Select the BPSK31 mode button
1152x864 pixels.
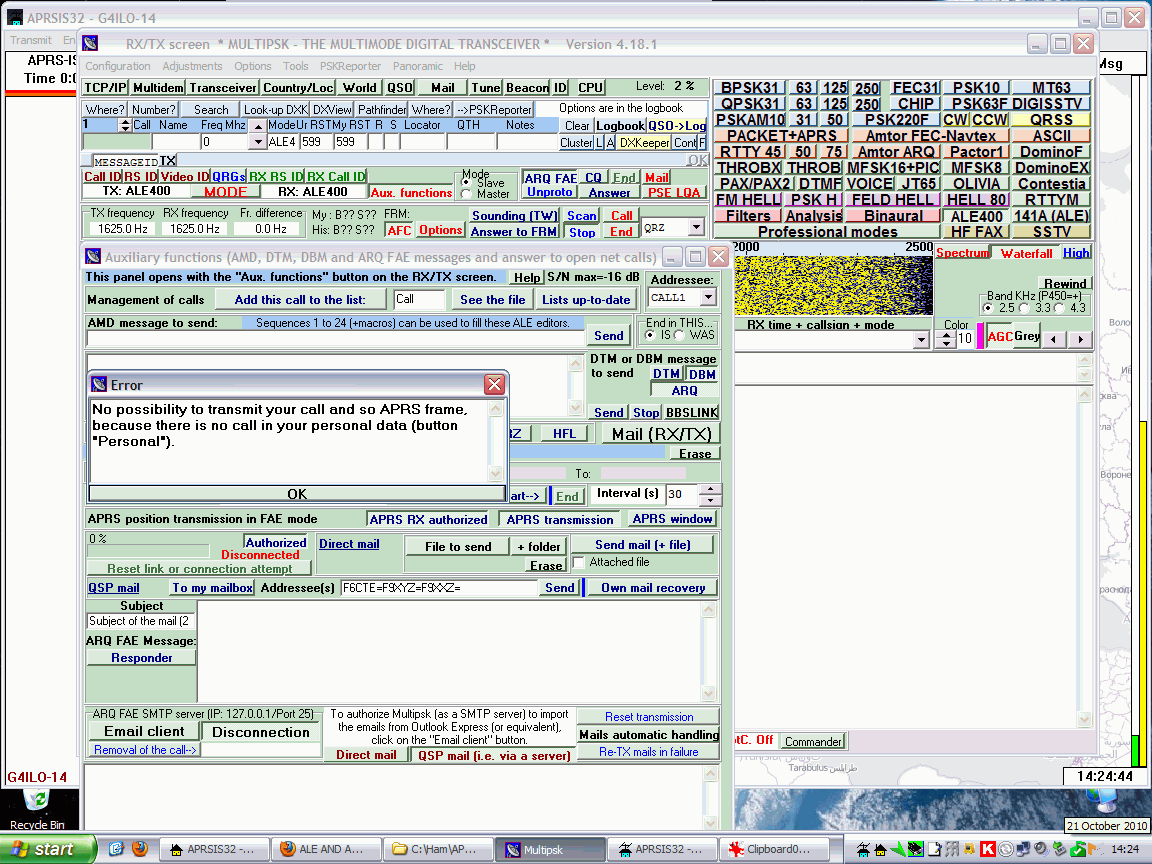(749, 88)
